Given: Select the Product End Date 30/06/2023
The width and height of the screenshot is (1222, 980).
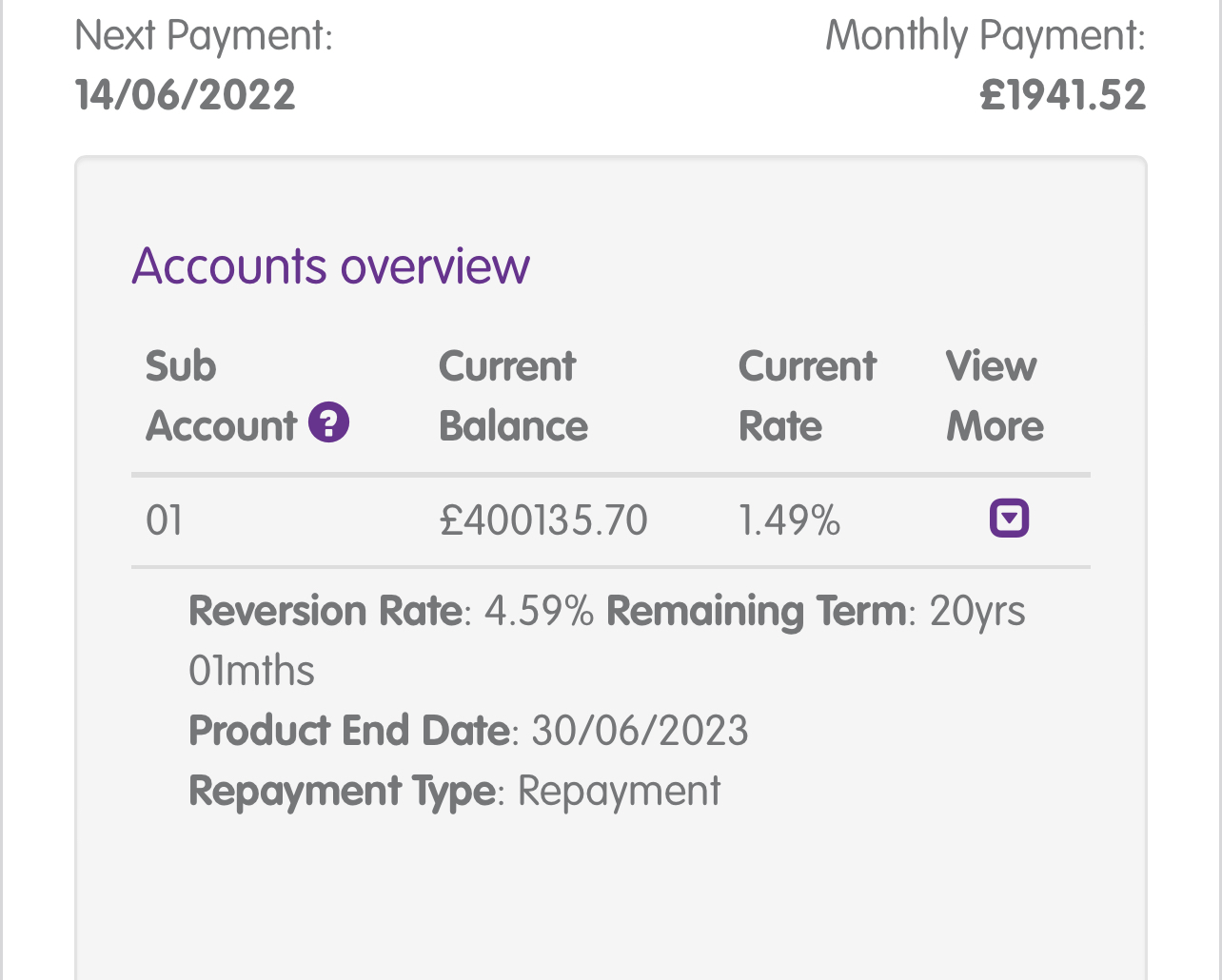Looking at the screenshot, I should point(640,731).
